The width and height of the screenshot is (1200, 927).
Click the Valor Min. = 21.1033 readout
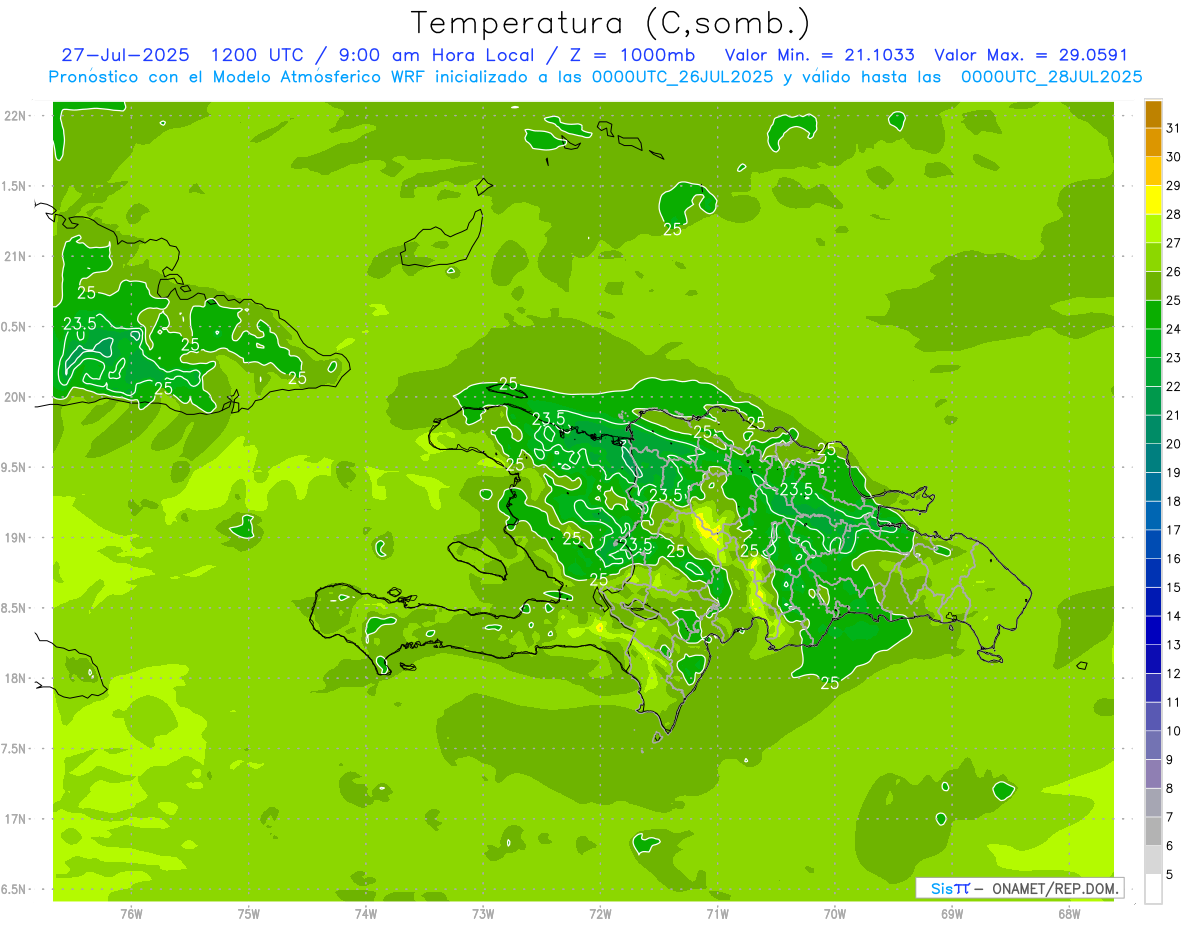tap(819, 55)
